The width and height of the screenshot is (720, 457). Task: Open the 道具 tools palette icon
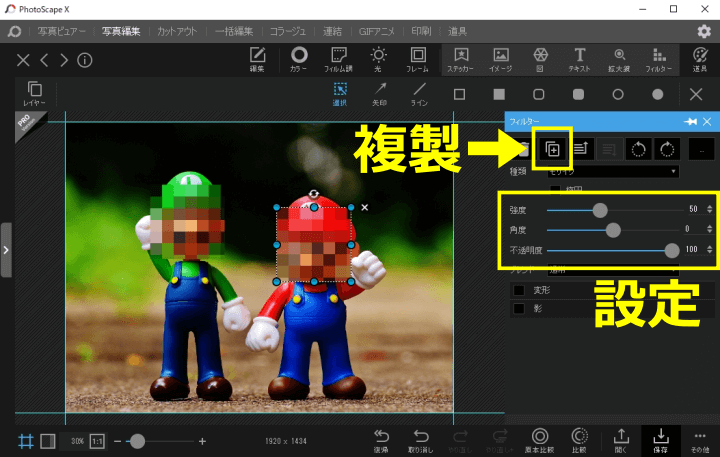[x=700, y=60]
